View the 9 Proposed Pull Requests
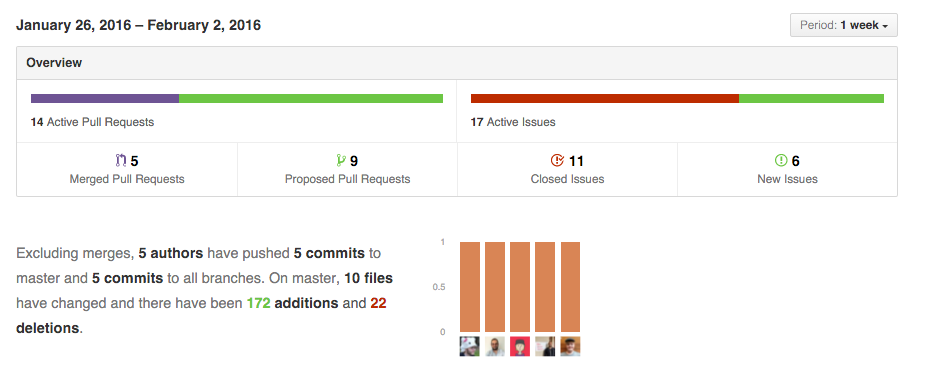Viewport: 938px width, 373px height. [x=348, y=169]
